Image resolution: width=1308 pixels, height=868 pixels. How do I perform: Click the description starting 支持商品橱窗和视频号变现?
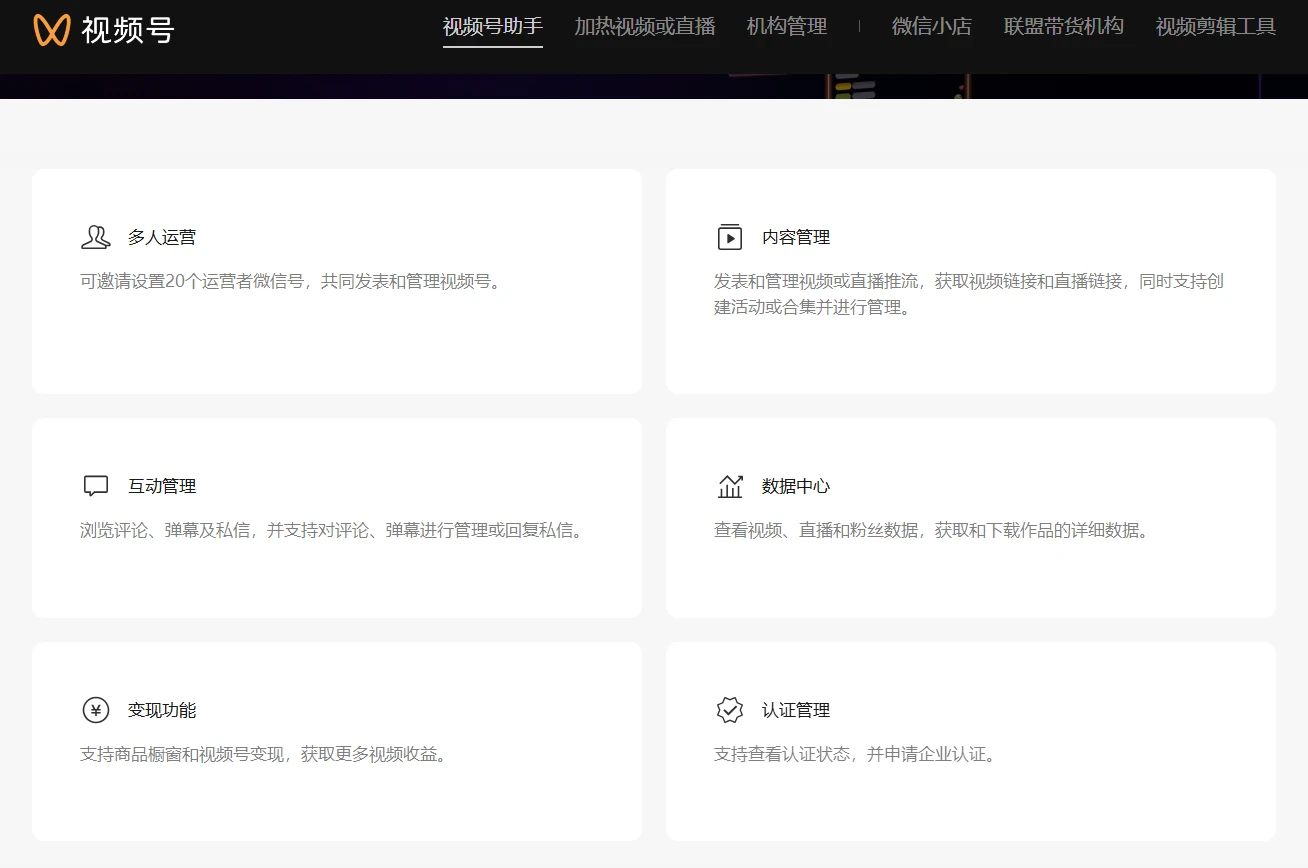coord(263,754)
